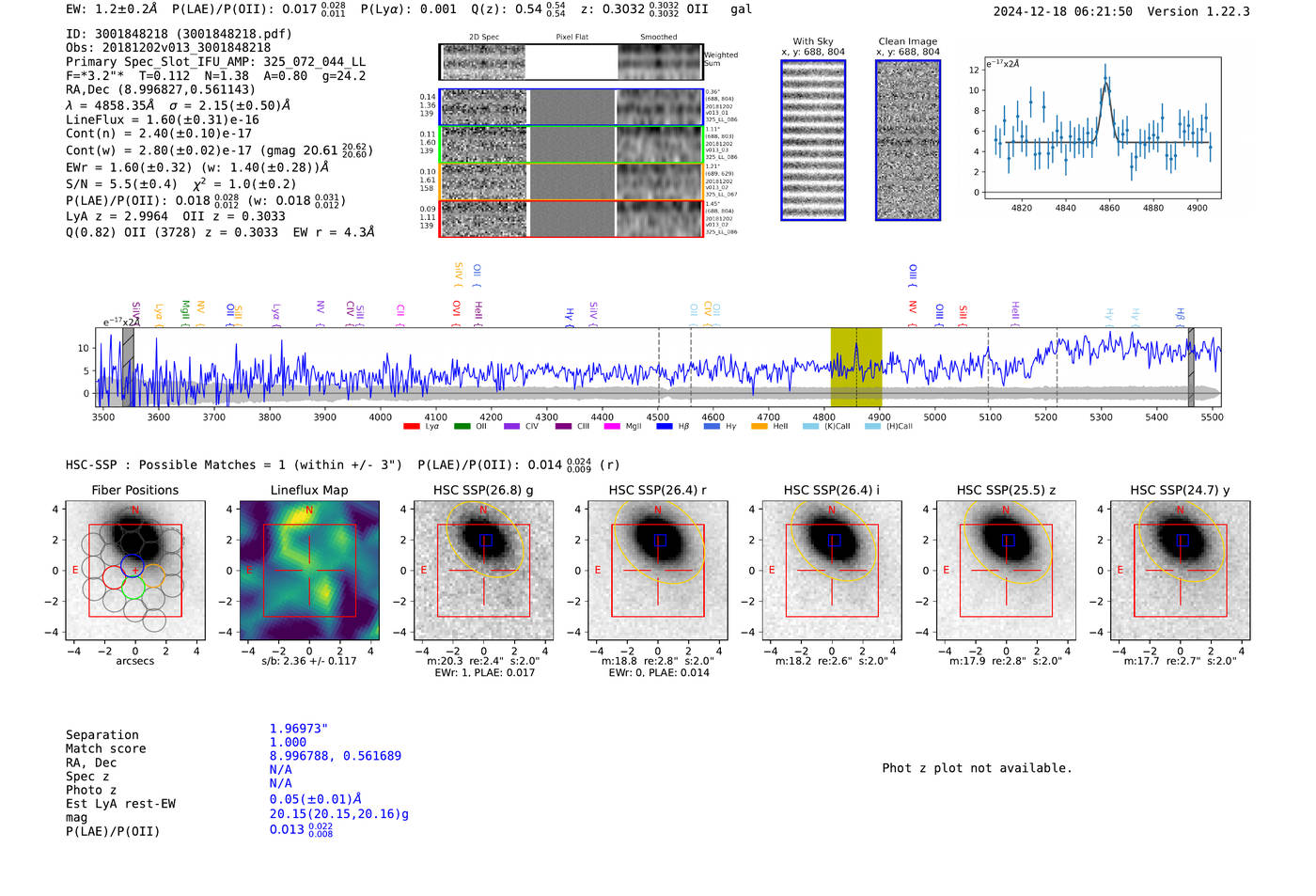This screenshot has height=896, width=1316.
Task: Click the 'LineFlux = 1.60(±0.31)e-16' line
Action: click(x=163, y=120)
